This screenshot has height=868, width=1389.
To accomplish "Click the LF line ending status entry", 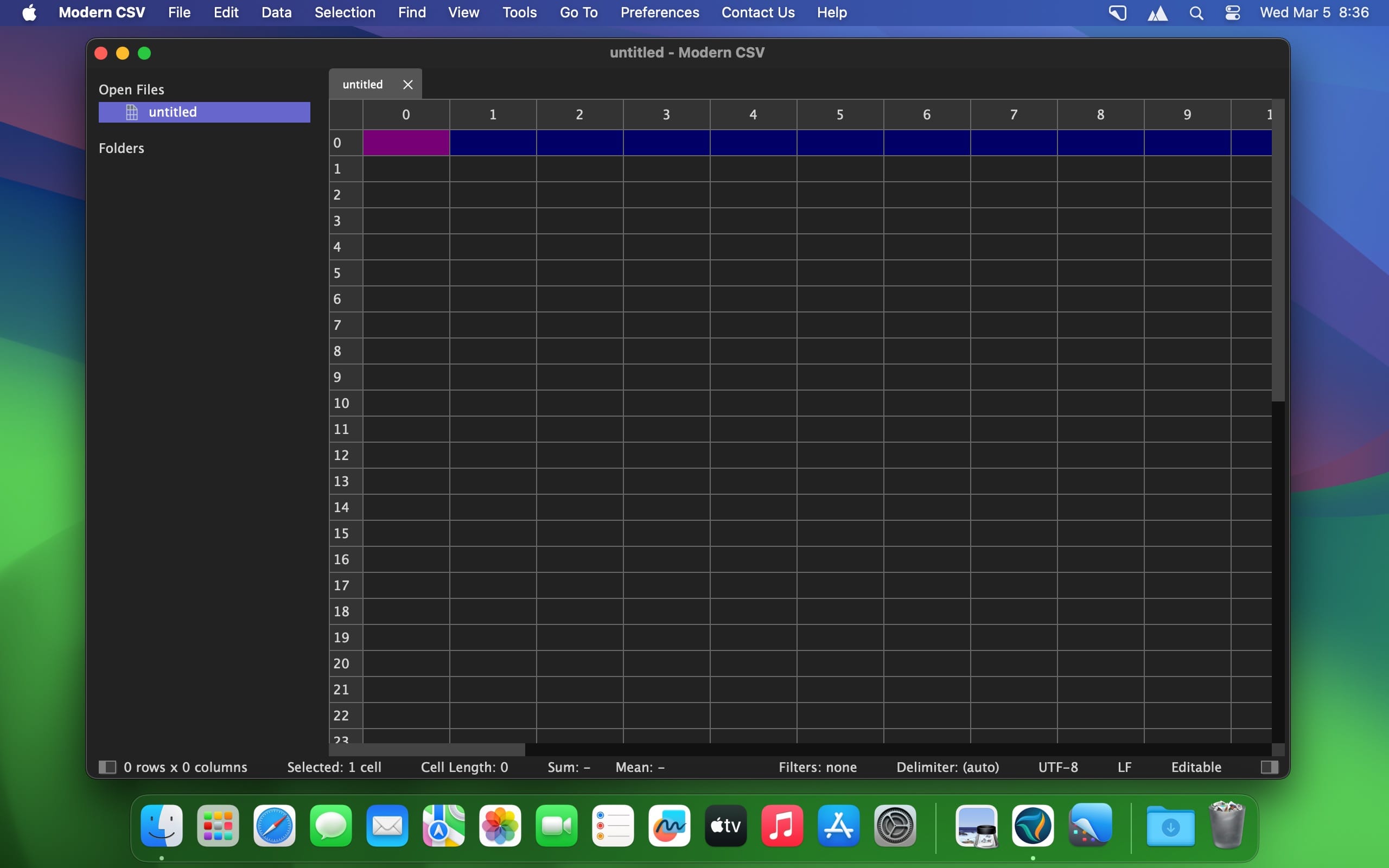I will coord(1124,767).
